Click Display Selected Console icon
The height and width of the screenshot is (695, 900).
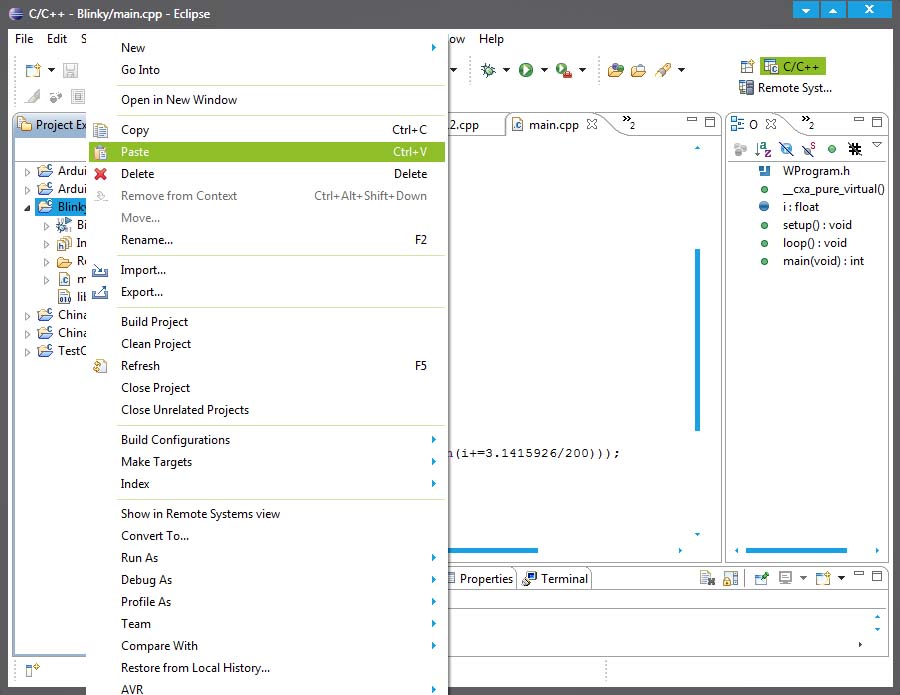click(785, 578)
